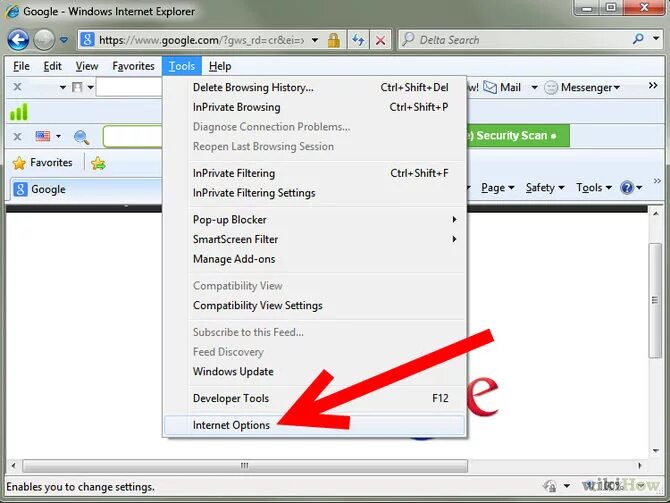
Task: Click the green Security Scan button
Action: 518,135
